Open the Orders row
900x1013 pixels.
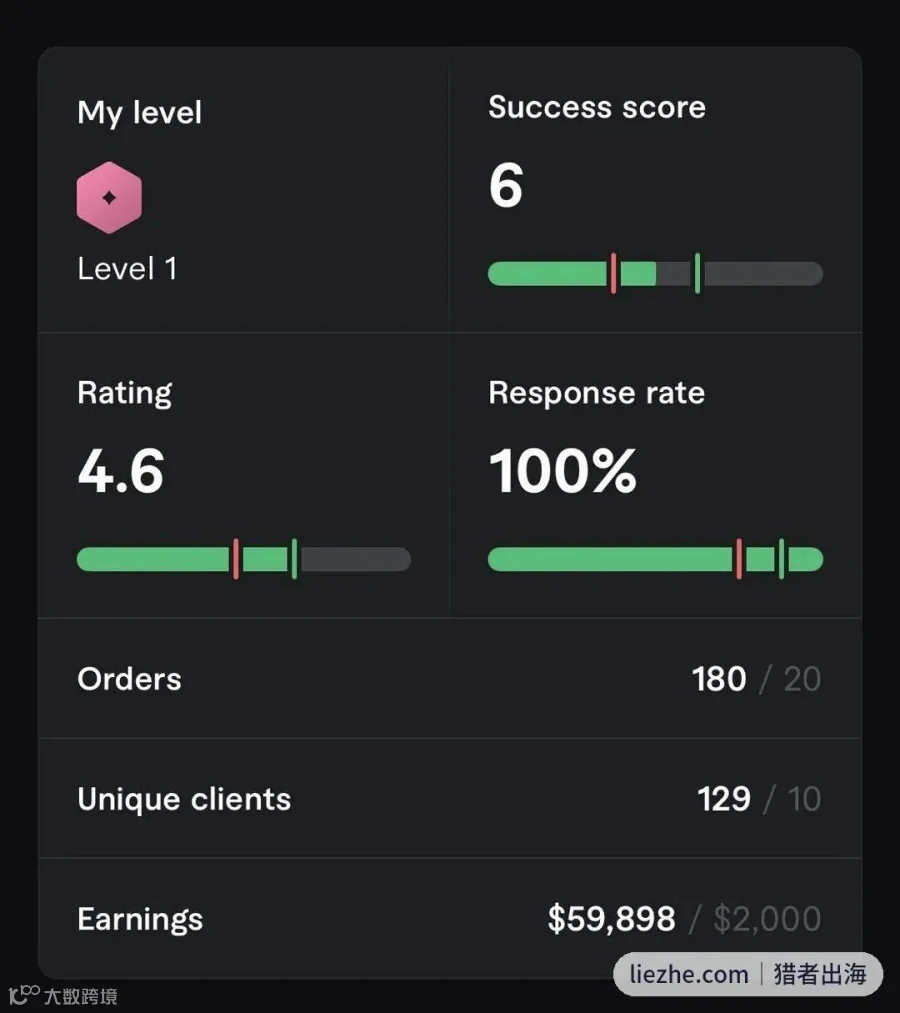(450, 678)
